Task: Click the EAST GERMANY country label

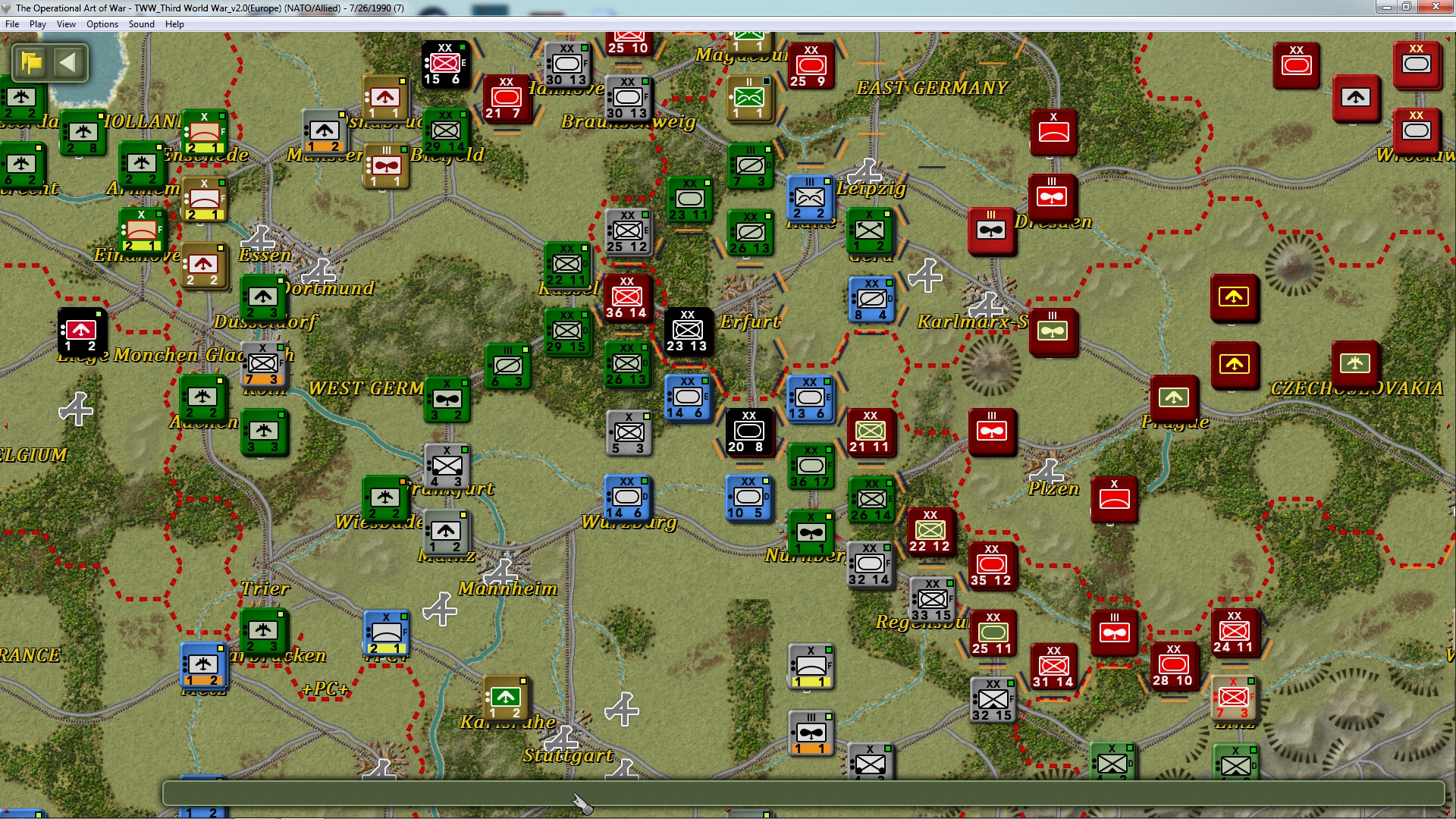Action: click(x=932, y=88)
